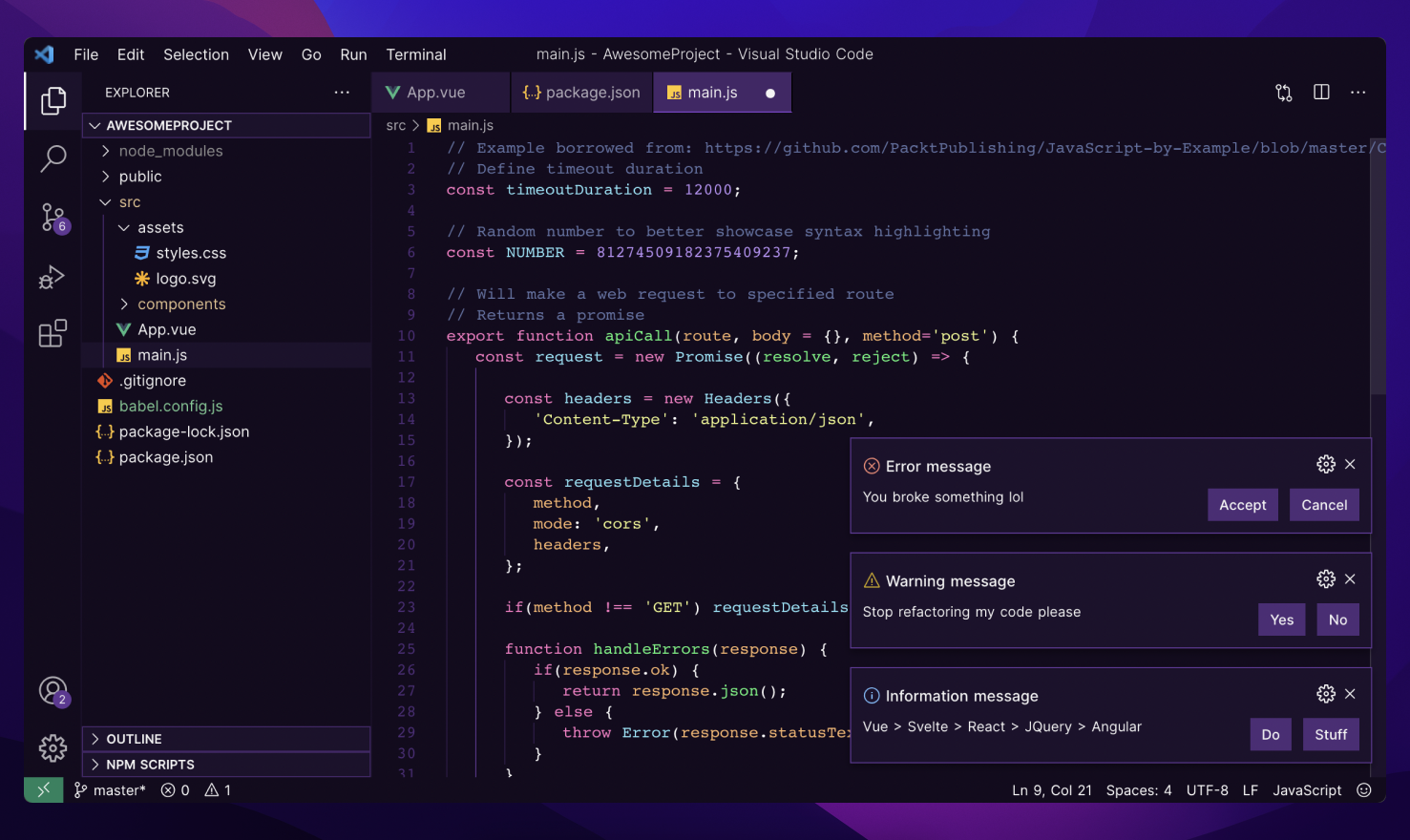Click the VS Code logo icon
The image size is (1410, 840).
click(44, 54)
